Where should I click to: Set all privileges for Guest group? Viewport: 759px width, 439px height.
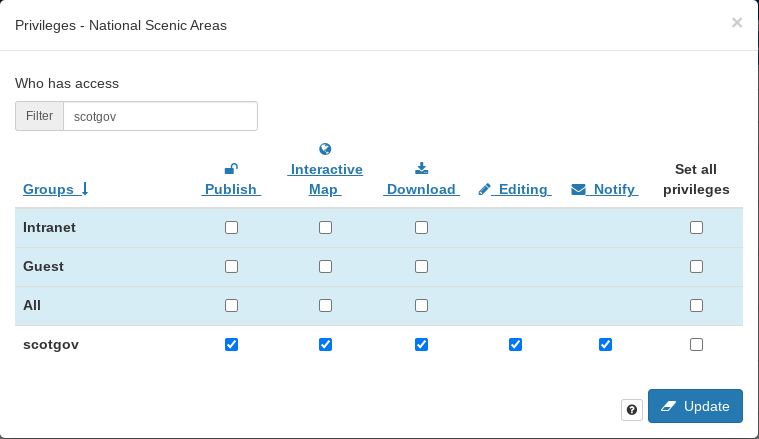697,267
